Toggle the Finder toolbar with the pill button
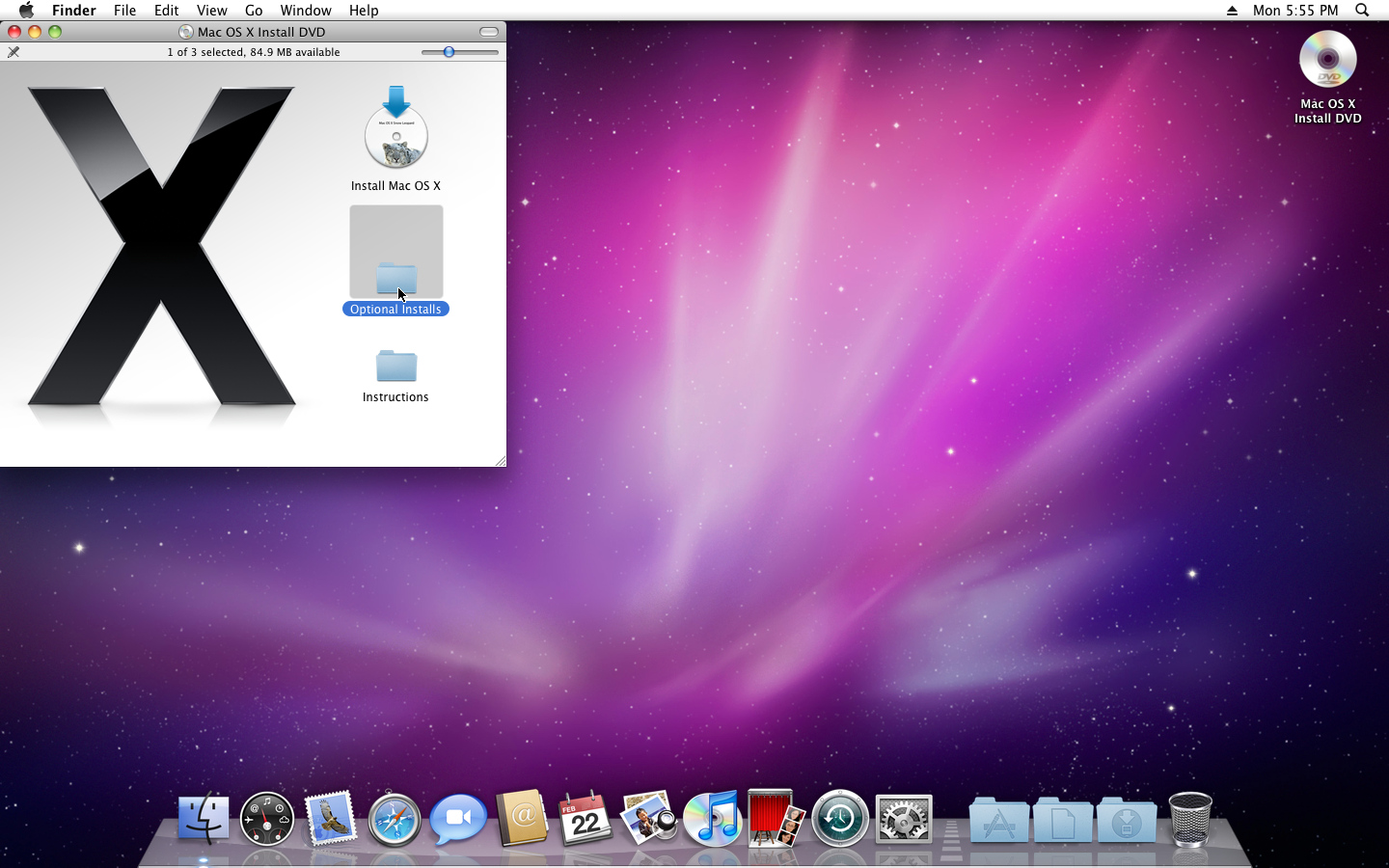Image resolution: width=1389 pixels, height=868 pixels. 489,32
